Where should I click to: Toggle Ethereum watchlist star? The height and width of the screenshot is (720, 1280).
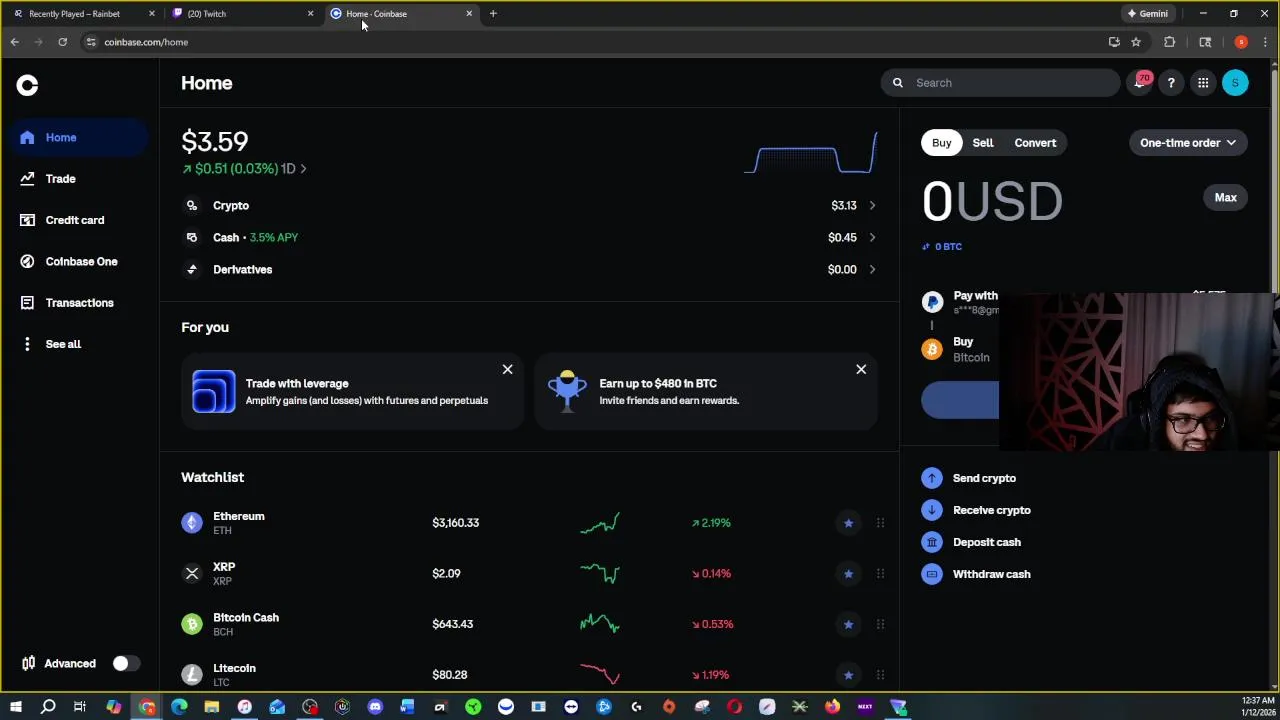[848, 523]
